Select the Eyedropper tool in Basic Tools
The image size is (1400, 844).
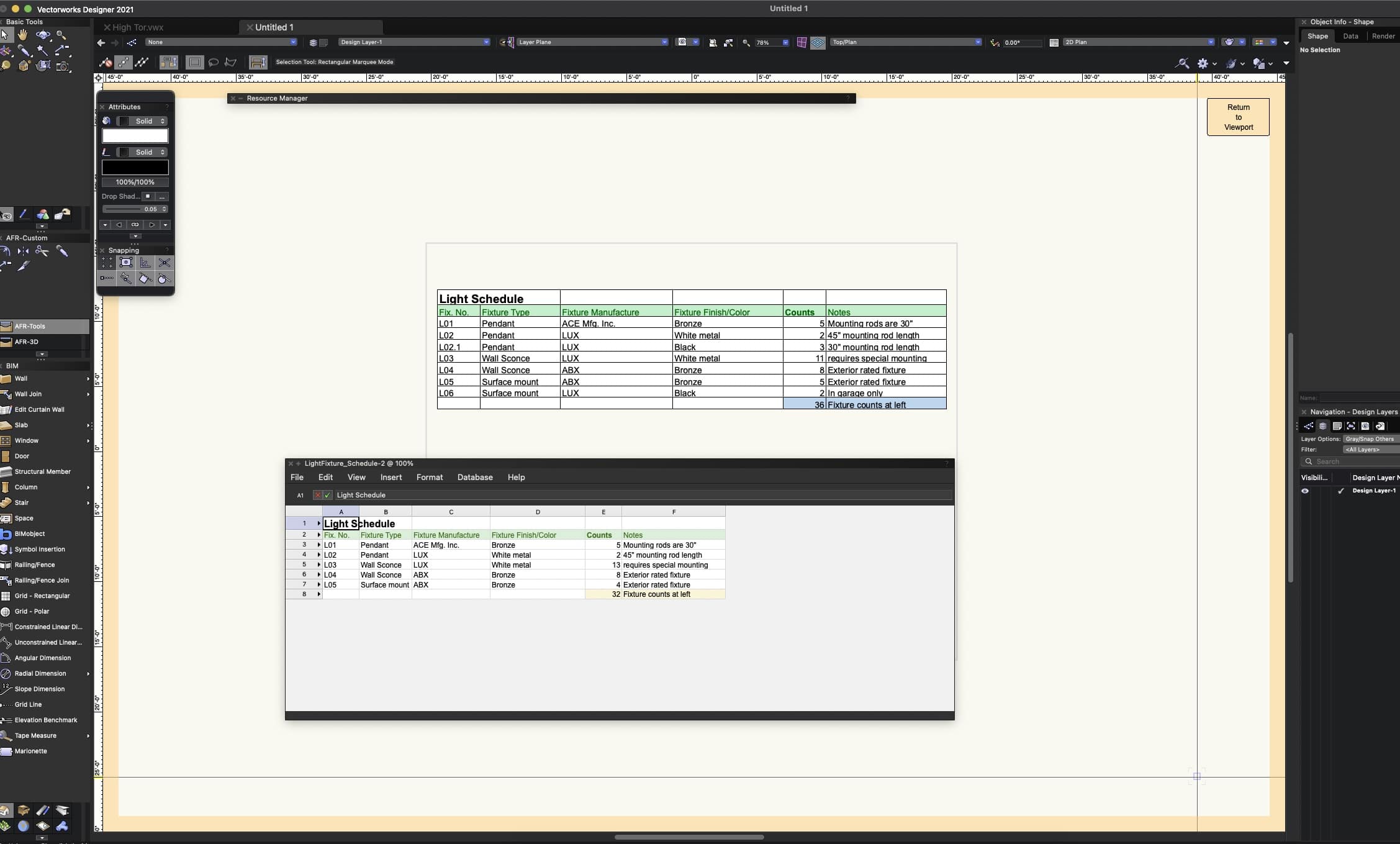24,50
